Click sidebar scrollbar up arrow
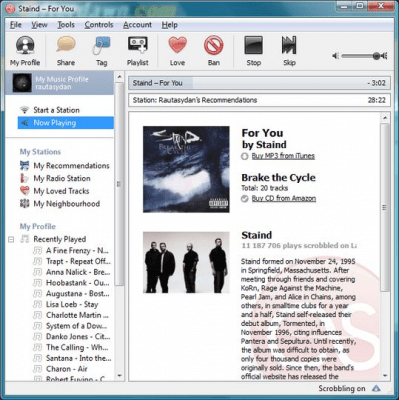 [119, 77]
